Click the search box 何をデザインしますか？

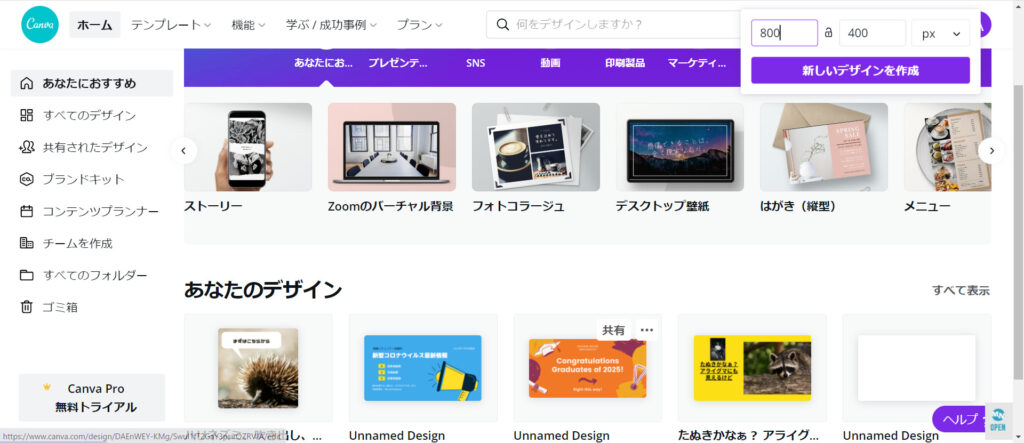(614, 25)
